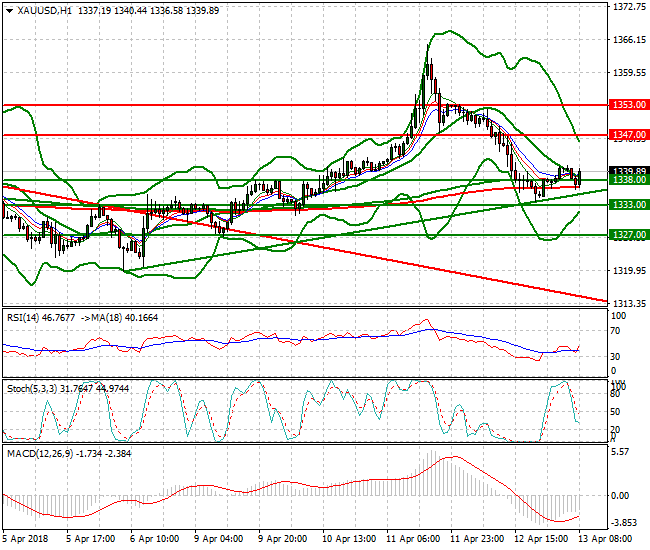Select the 1333.00 green price level label
This screenshot has width=650, height=550.
tap(629, 205)
